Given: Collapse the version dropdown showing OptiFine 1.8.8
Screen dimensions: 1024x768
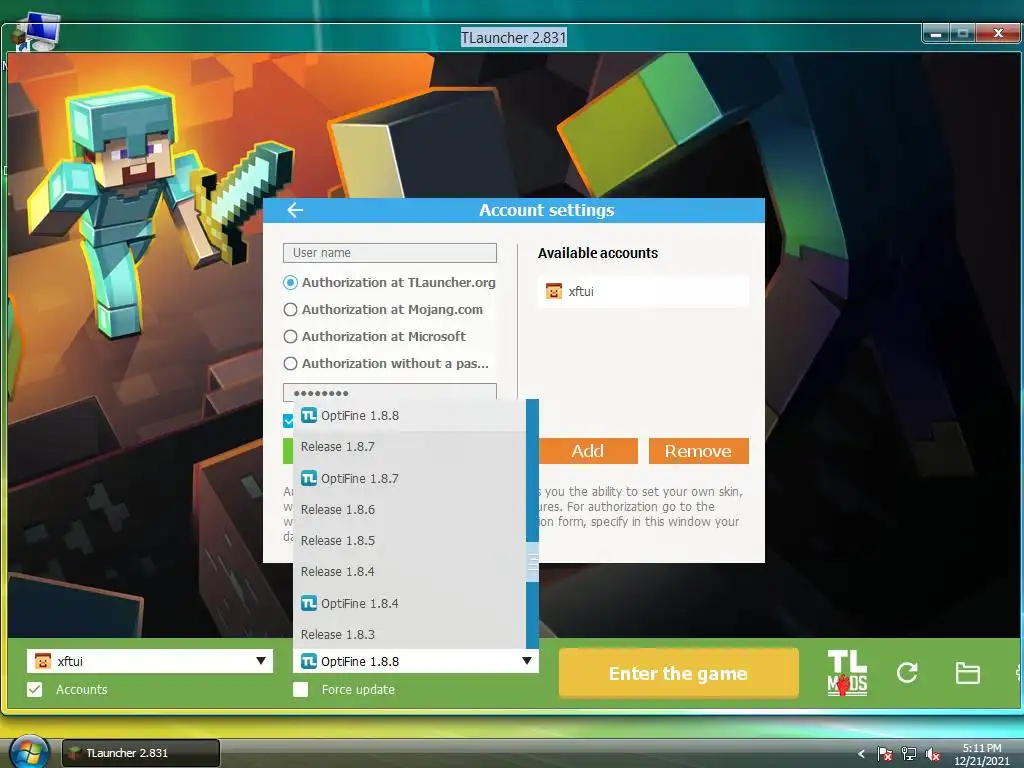Looking at the screenshot, I should point(416,661).
